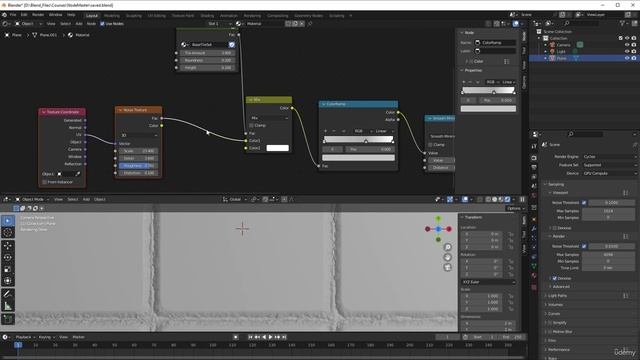Toggle Clamp checkbox in Smooth Min node
640x360 pixels.
[x=430, y=144]
